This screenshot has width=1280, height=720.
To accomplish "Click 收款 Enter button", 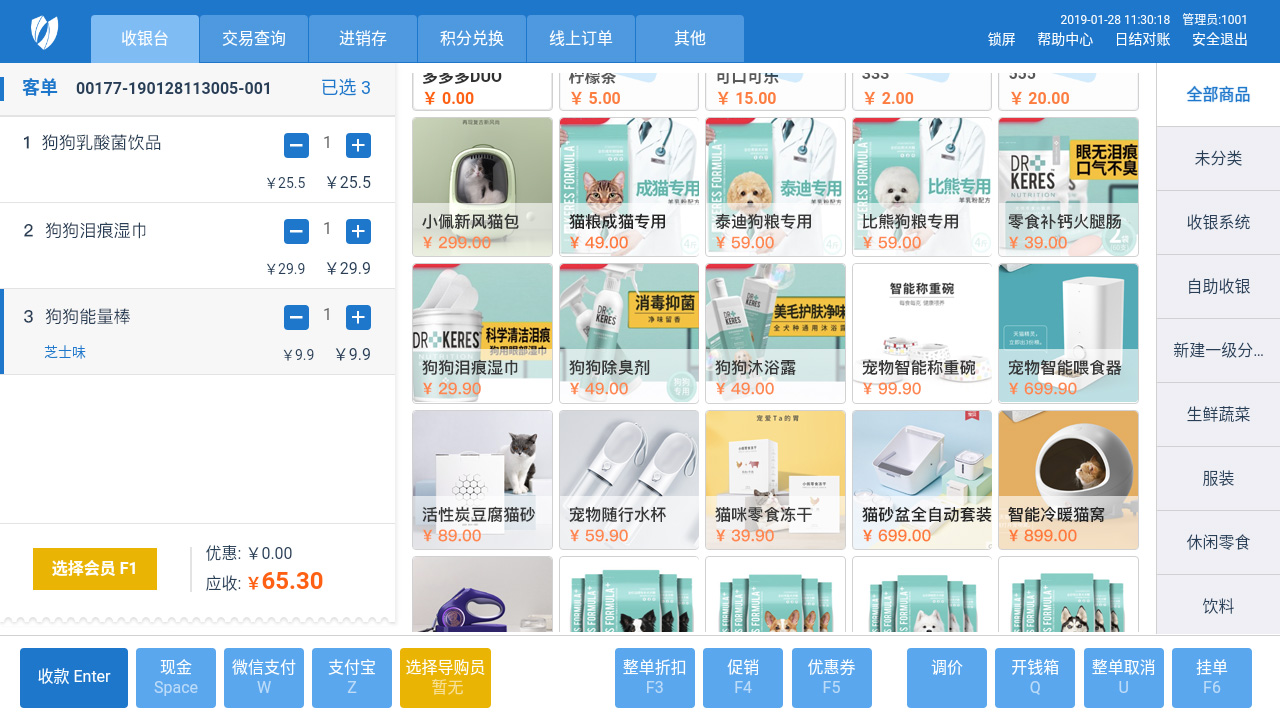I will tap(74, 677).
